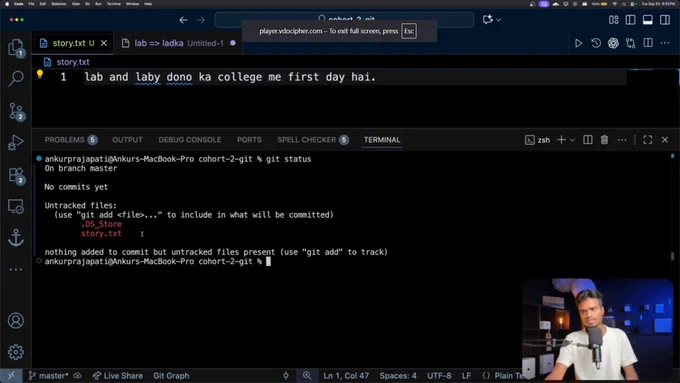This screenshot has height=383, width=680.
Task: Split the editor to the right
Action: pyautogui.click(x=648, y=43)
